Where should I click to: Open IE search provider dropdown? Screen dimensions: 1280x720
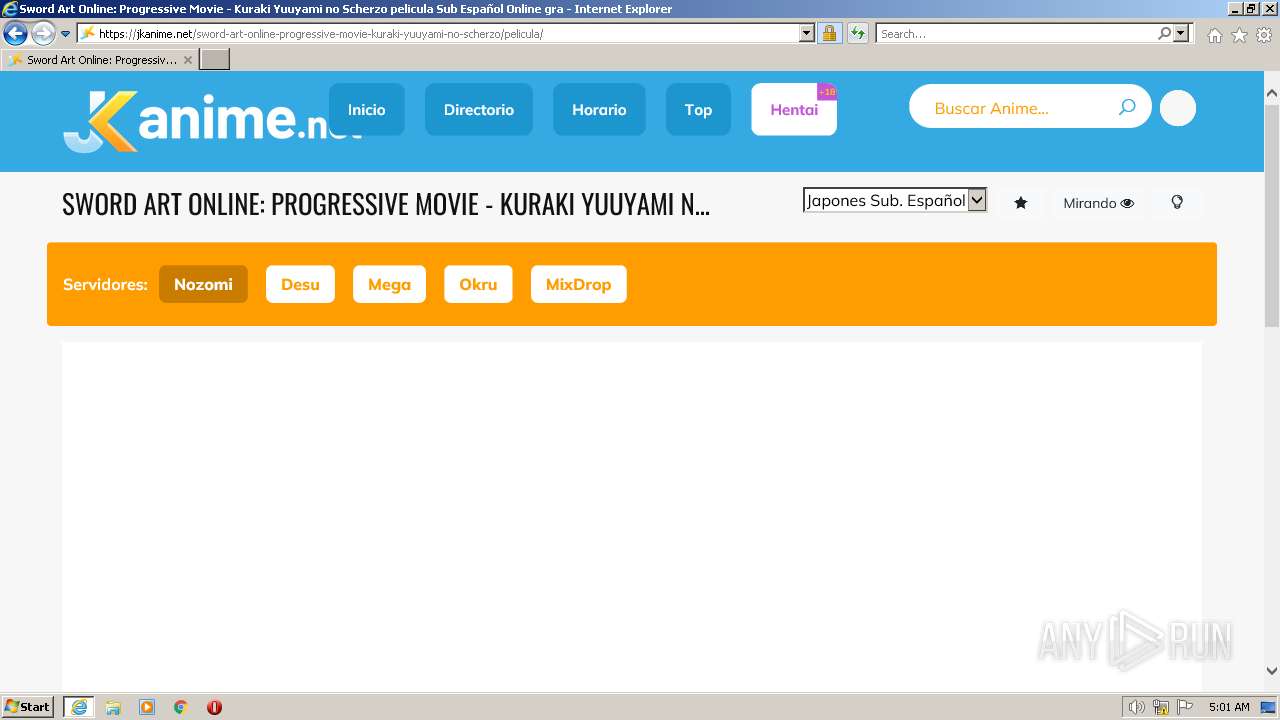point(1182,33)
